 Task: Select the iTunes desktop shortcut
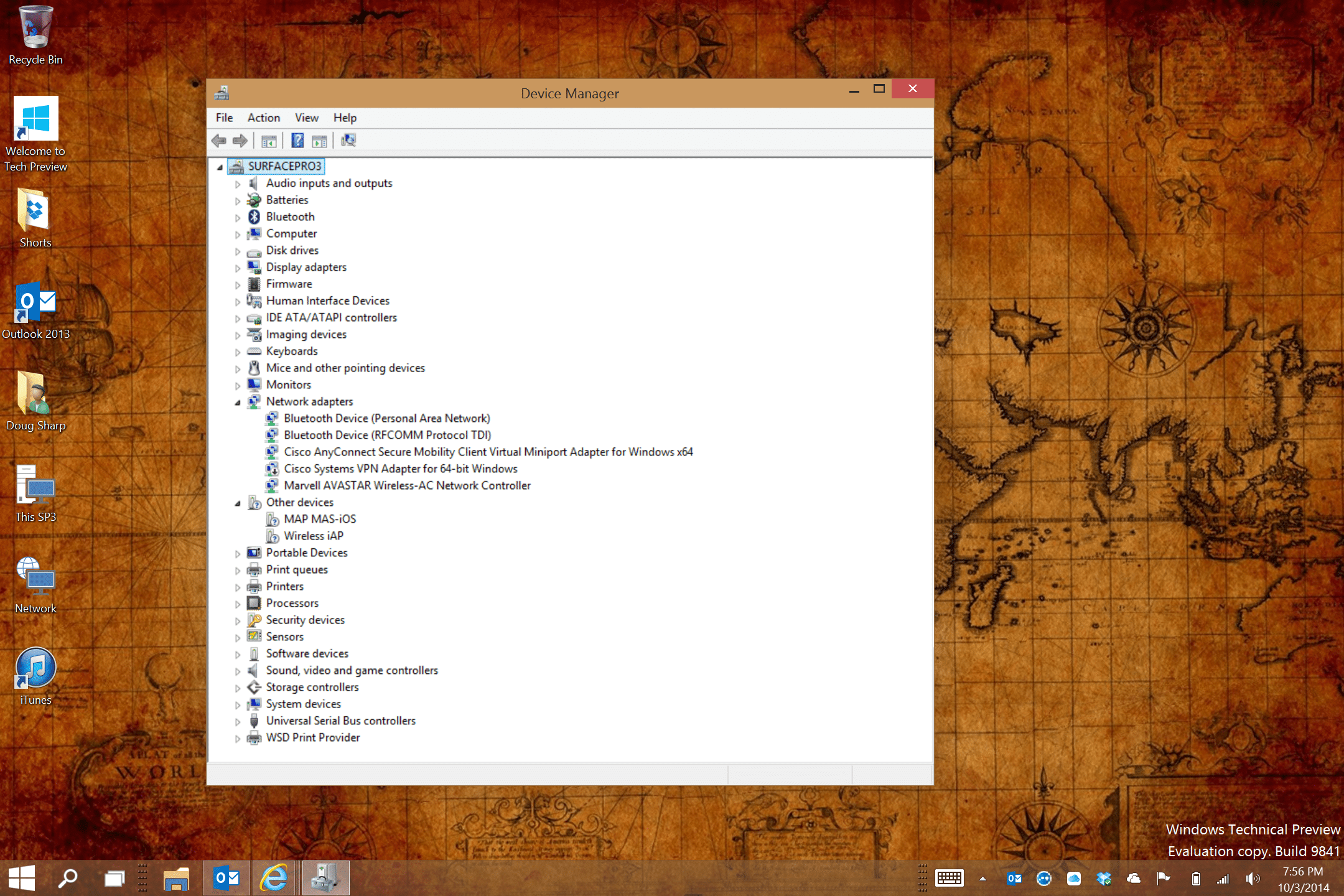(x=35, y=676)
